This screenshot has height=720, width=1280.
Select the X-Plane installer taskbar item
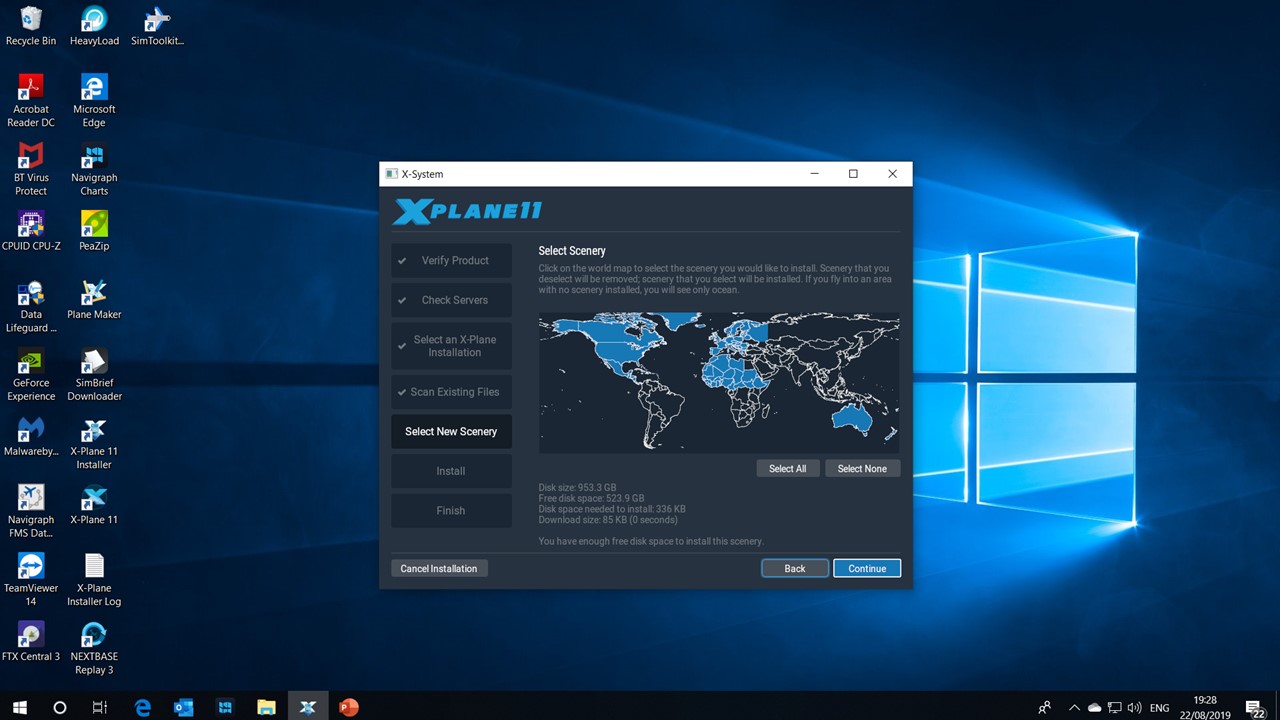[307, 707]
